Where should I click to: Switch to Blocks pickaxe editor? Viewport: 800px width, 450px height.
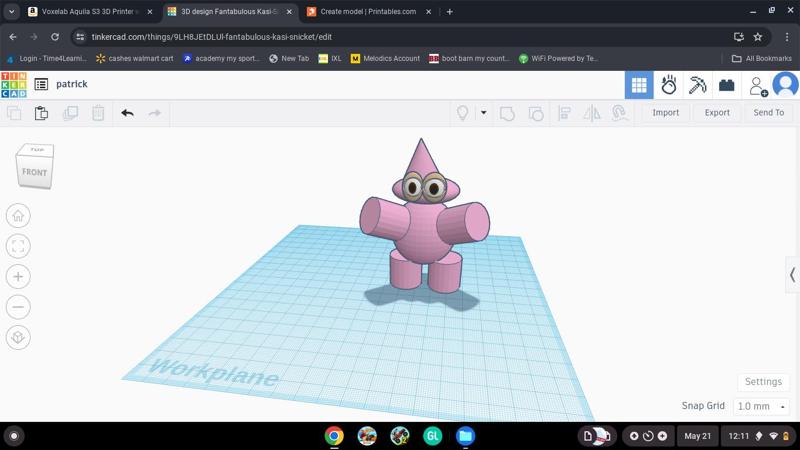(697, 85)
